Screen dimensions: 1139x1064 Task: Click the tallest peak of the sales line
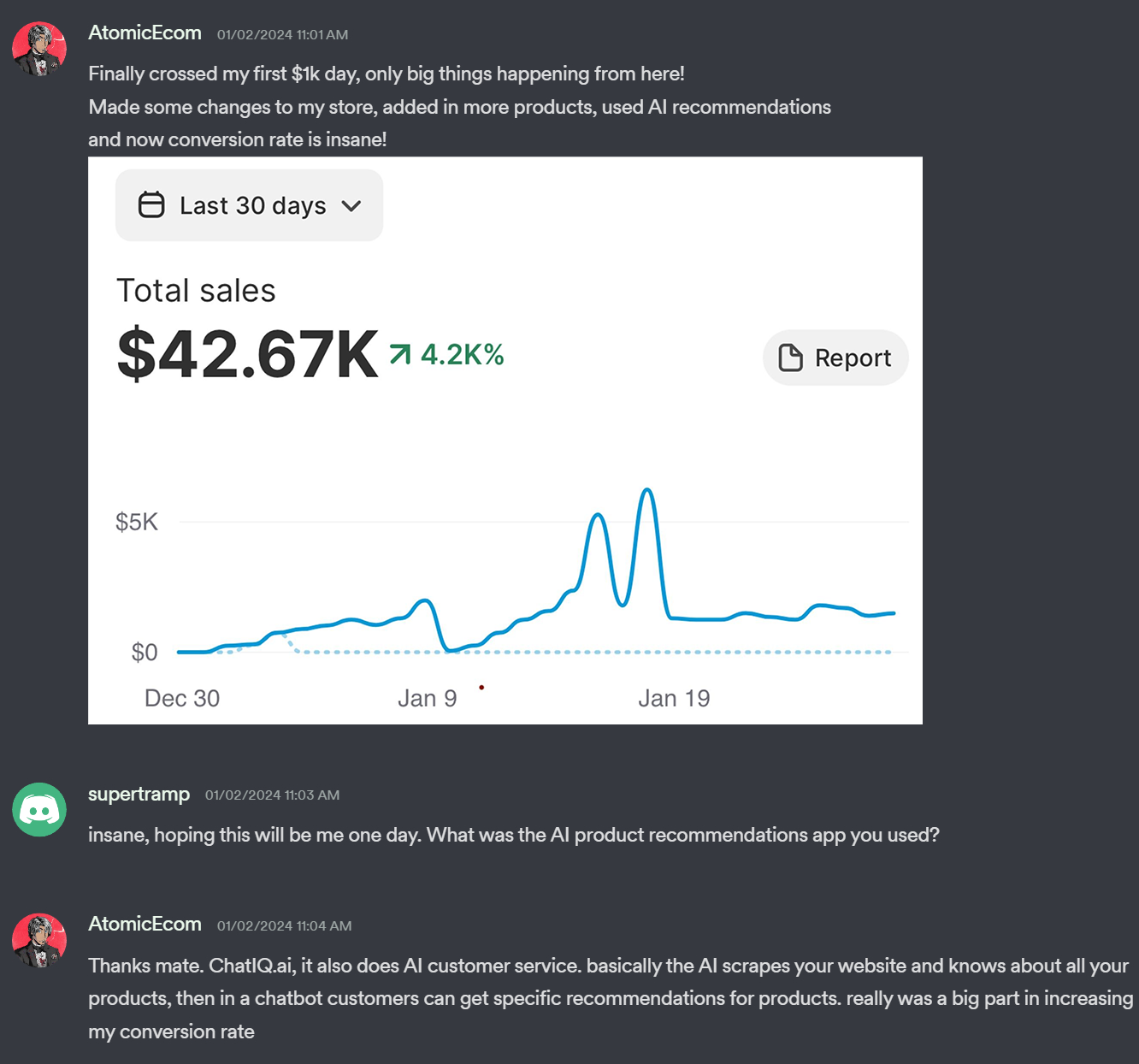coord(648,490)
